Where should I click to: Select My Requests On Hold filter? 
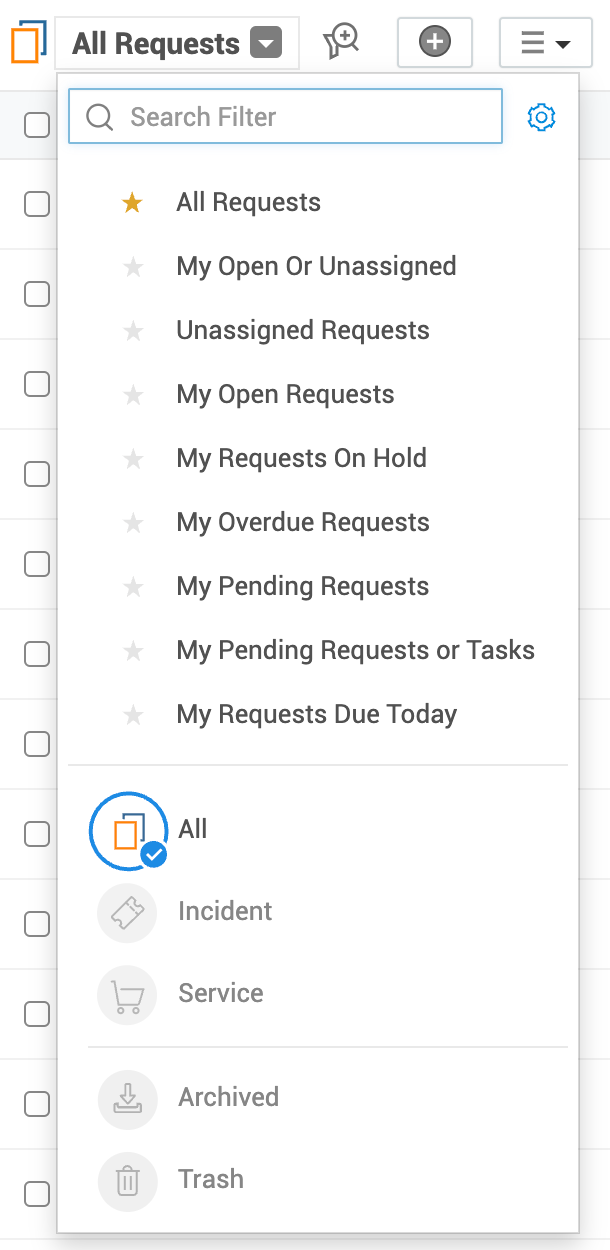click(301, 459)
